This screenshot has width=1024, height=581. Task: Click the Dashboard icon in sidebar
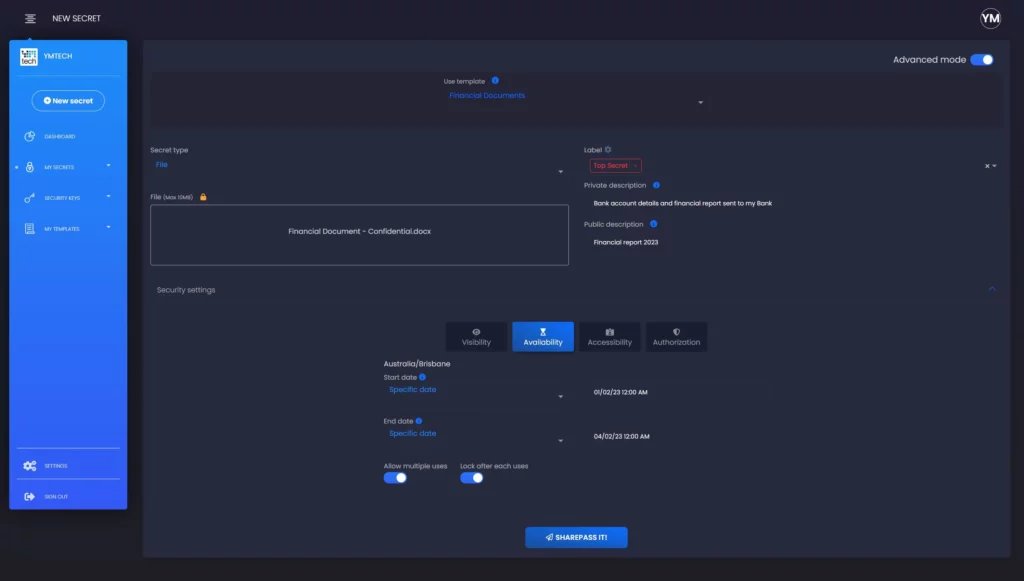point(30,136)
